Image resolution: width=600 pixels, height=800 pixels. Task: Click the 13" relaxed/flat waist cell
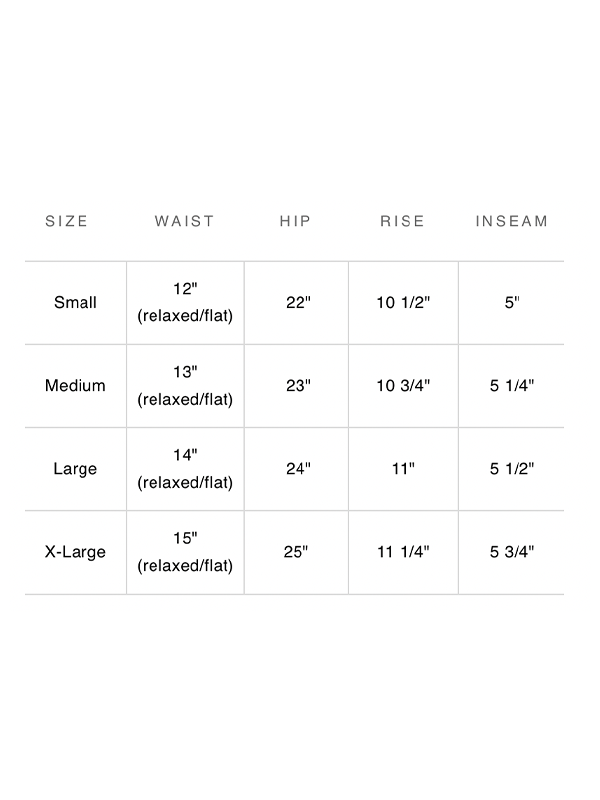(x=185, y=386)
